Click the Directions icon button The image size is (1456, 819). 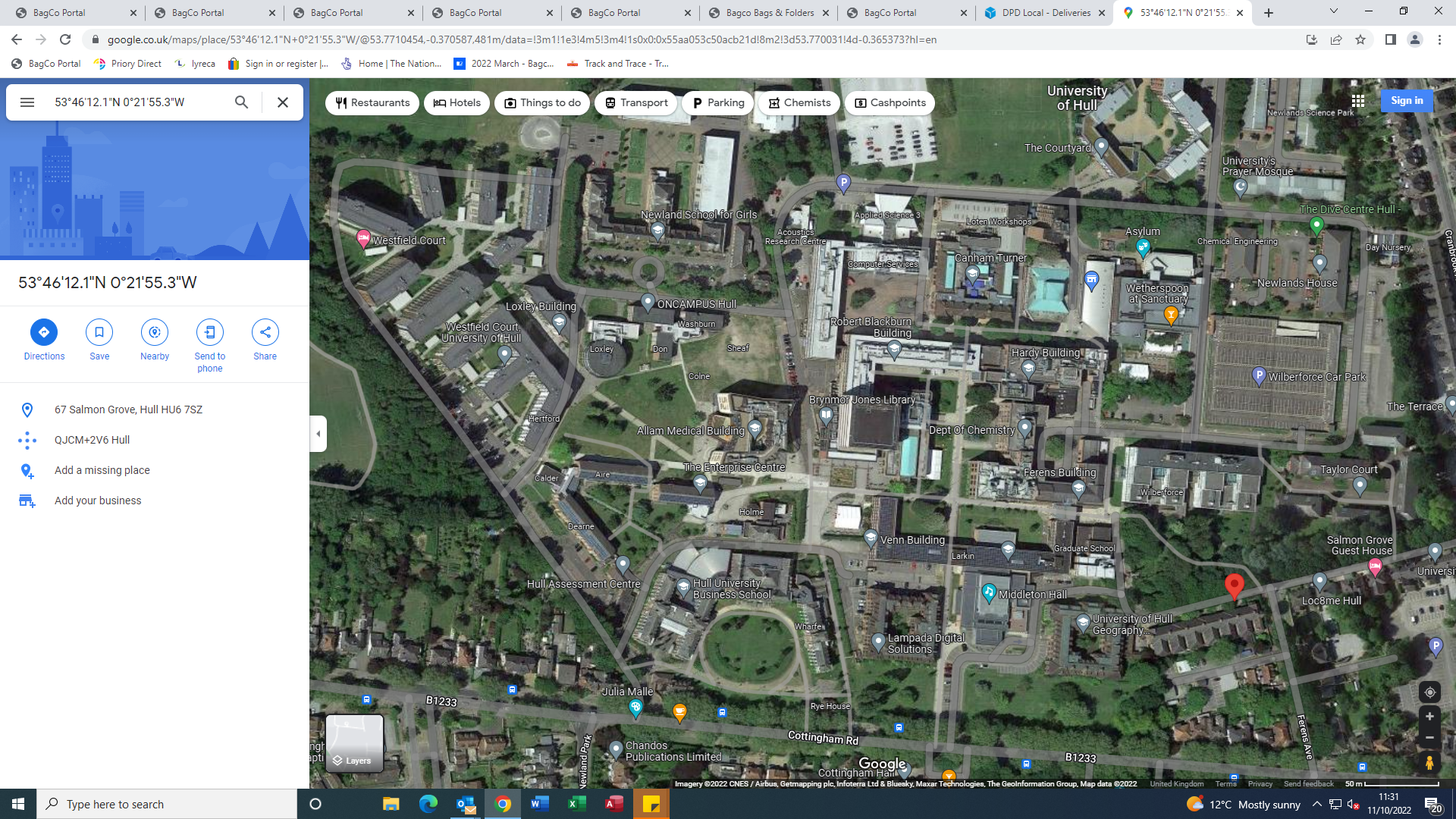(44, 332)
